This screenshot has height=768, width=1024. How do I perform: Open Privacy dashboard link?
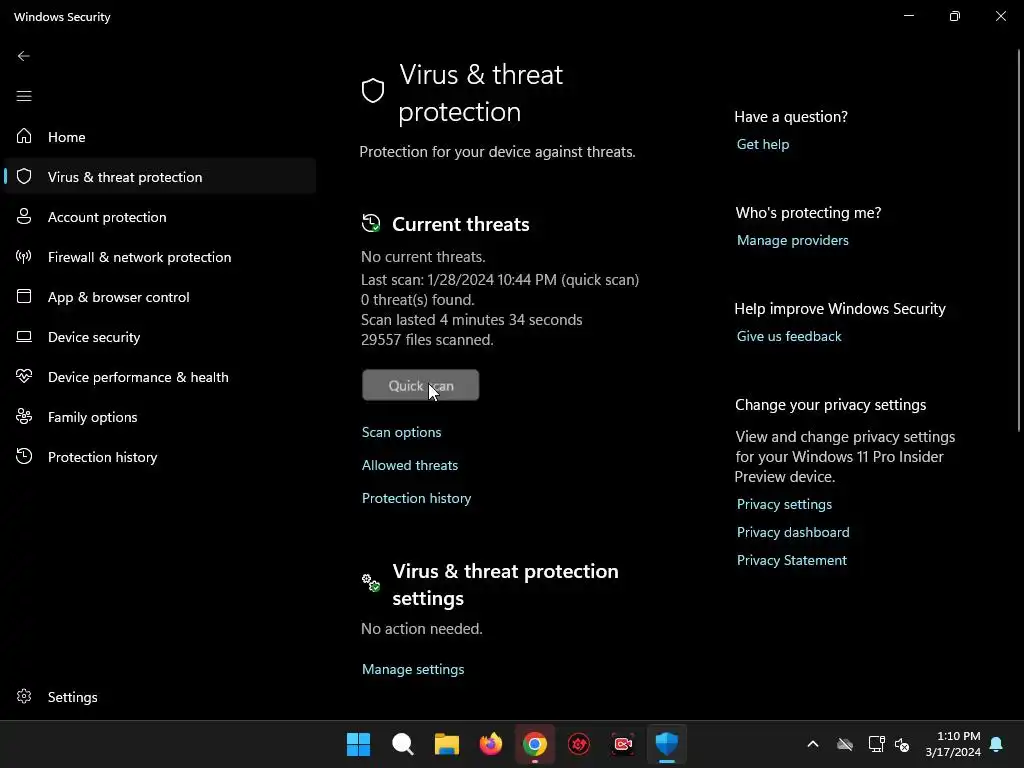793,532
